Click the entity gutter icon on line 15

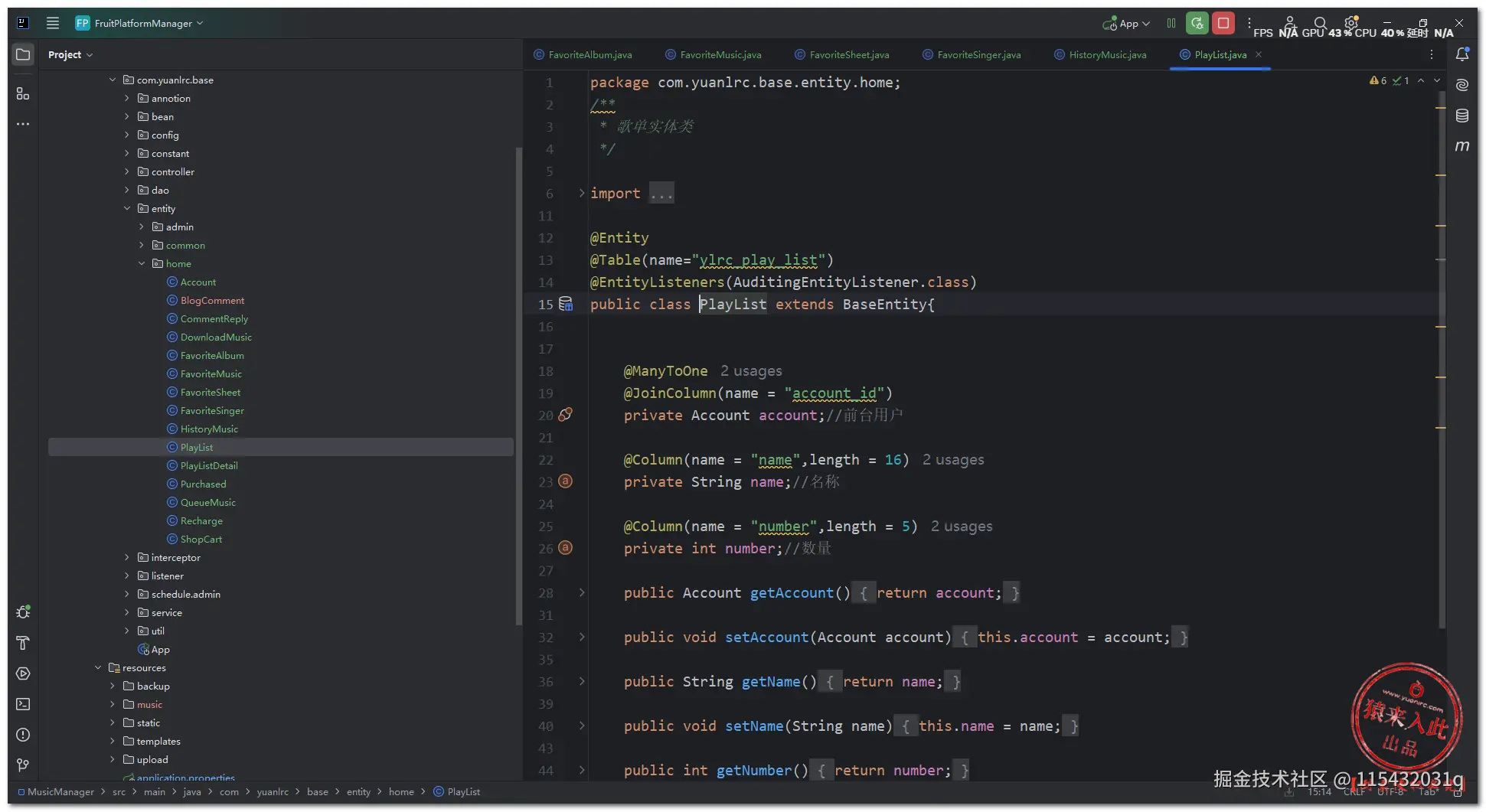coord(566,304)
